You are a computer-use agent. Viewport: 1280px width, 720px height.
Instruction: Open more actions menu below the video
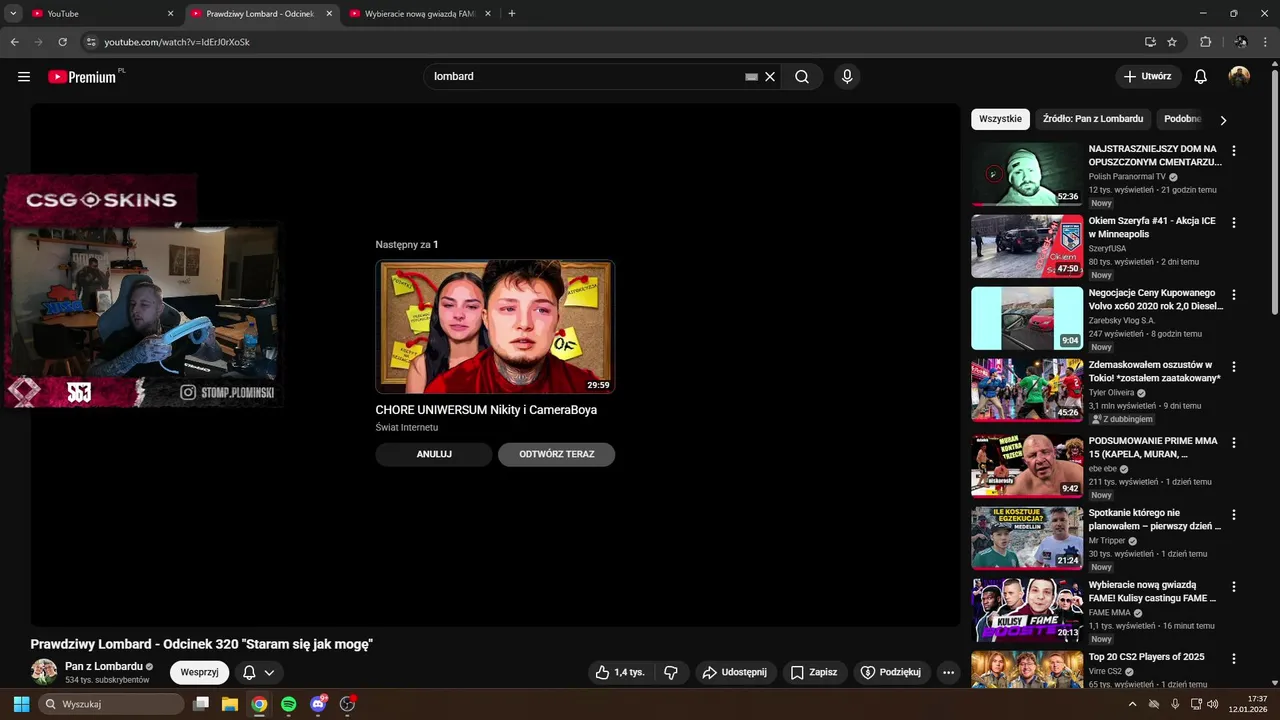(949, 673)
